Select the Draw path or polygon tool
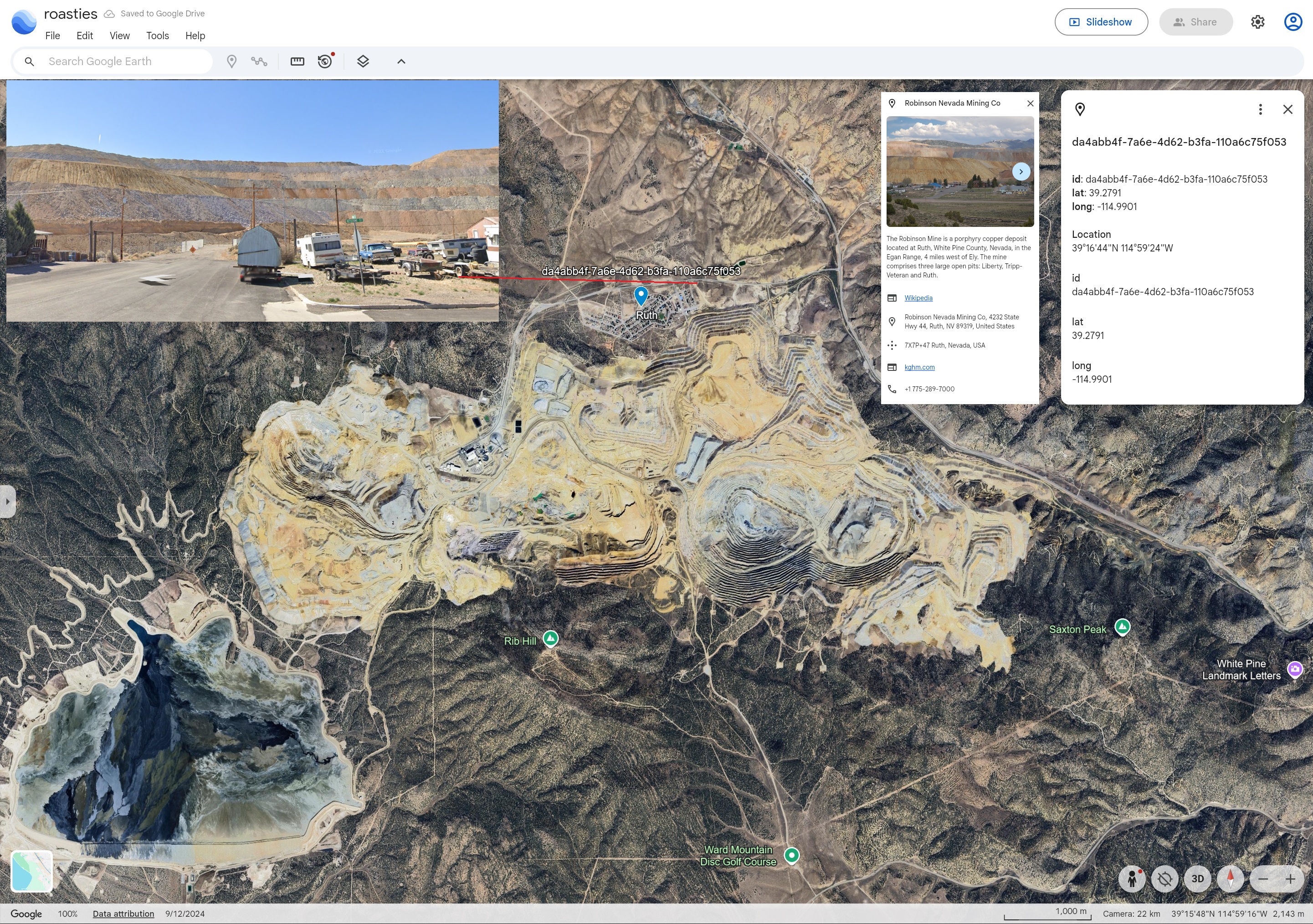 pyautogui.click(x=259, y=61)
